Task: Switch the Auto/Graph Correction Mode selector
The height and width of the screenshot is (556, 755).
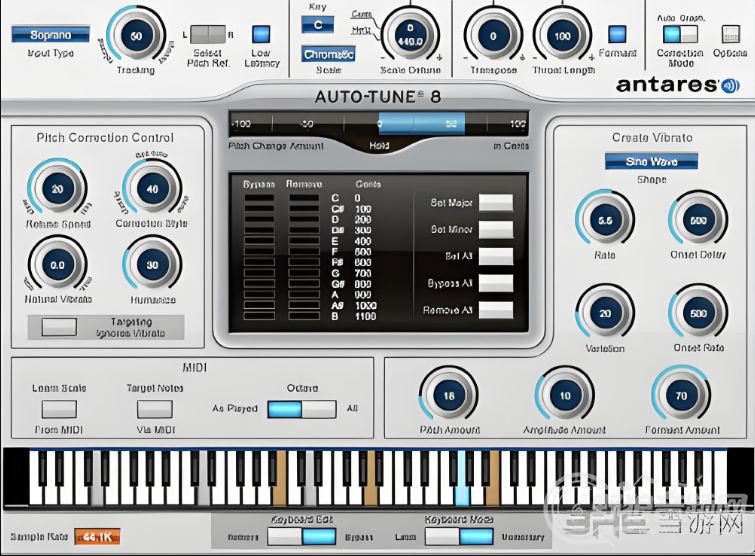Action: click(x=680, y=34)
